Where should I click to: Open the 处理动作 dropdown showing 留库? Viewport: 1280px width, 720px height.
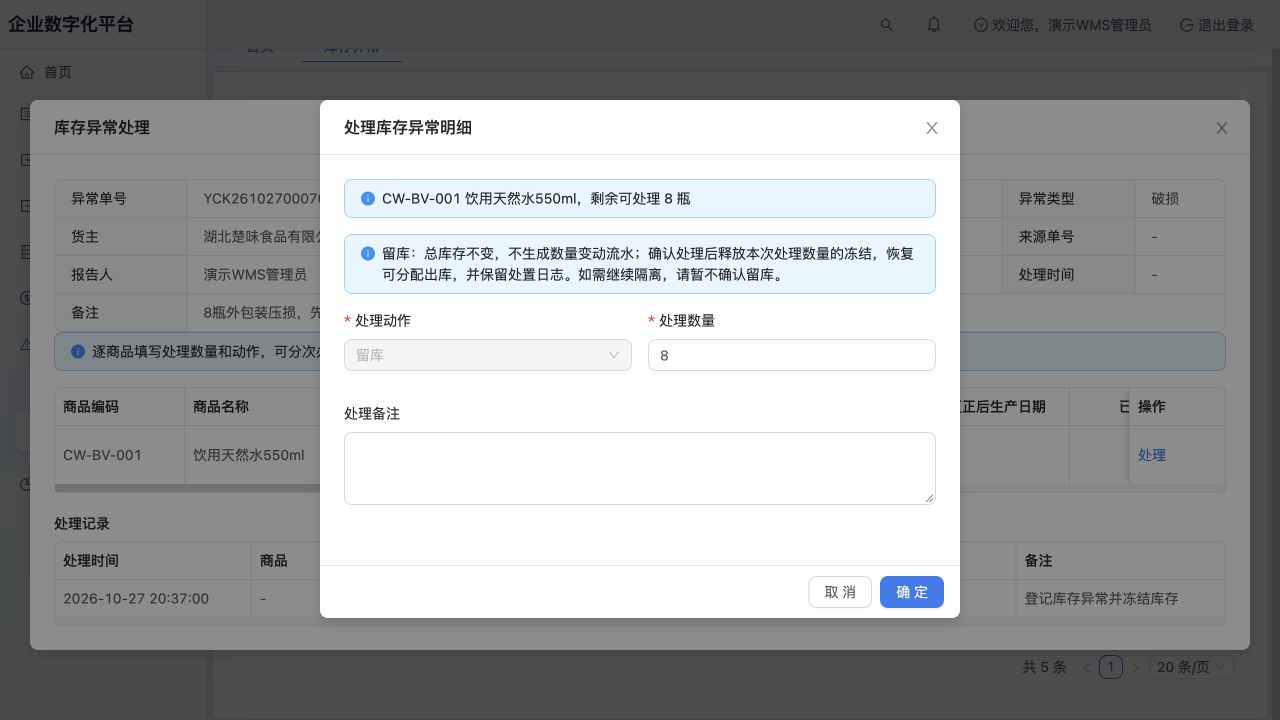pyautogui.click(x=488, y=355)
